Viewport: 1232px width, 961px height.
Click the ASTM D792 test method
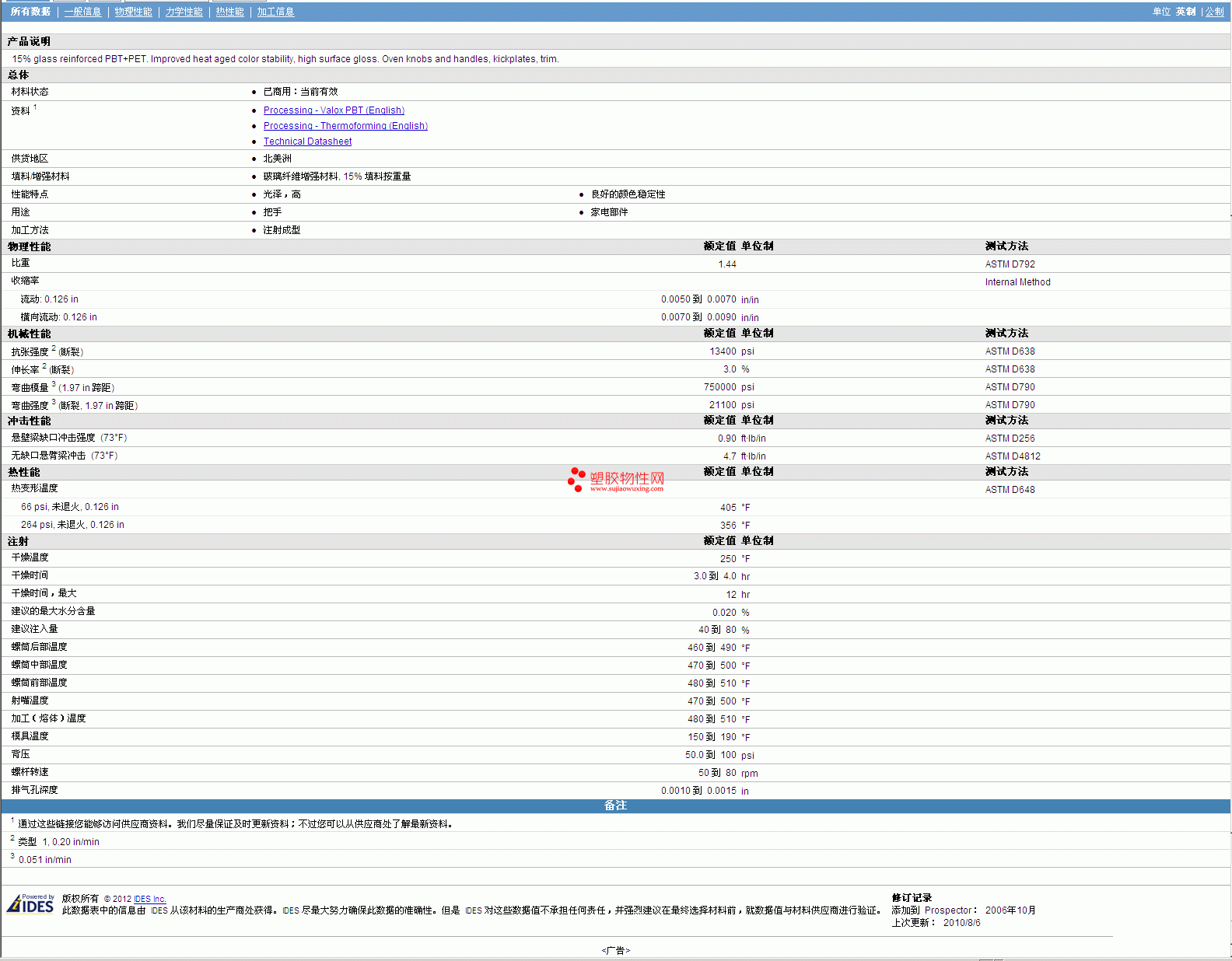[x=1010, y=264]
